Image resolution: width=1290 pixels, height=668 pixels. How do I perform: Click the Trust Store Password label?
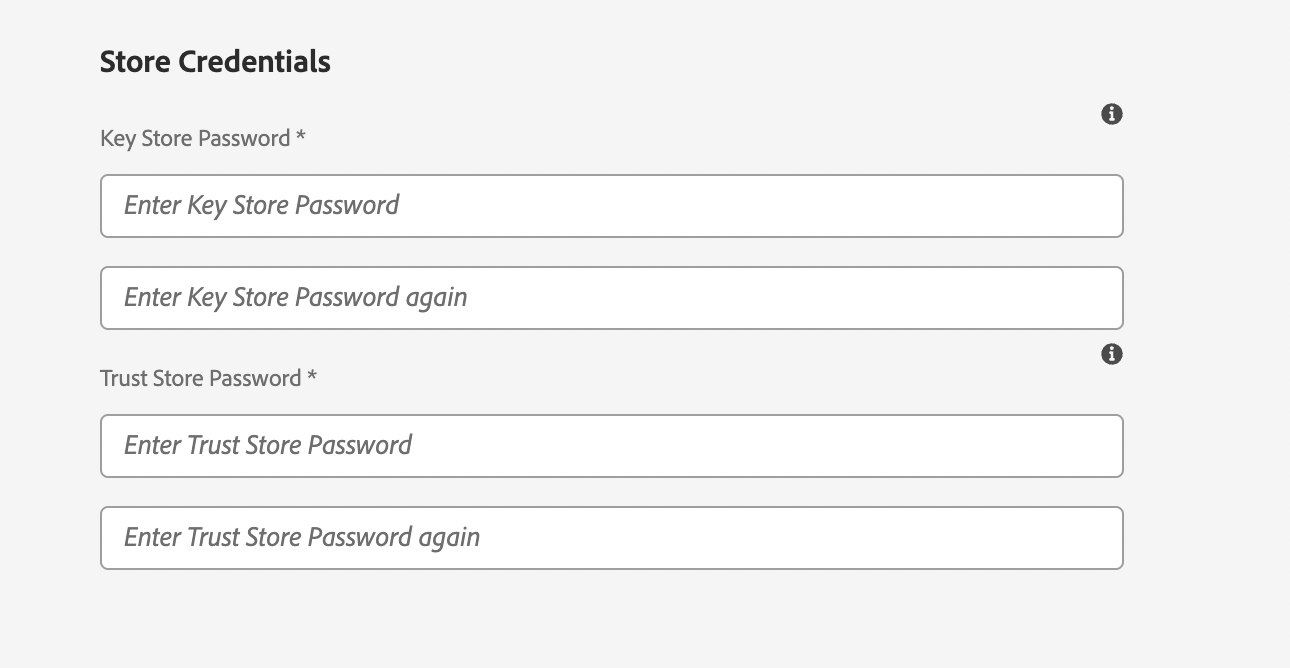click(x=200, y=378)
